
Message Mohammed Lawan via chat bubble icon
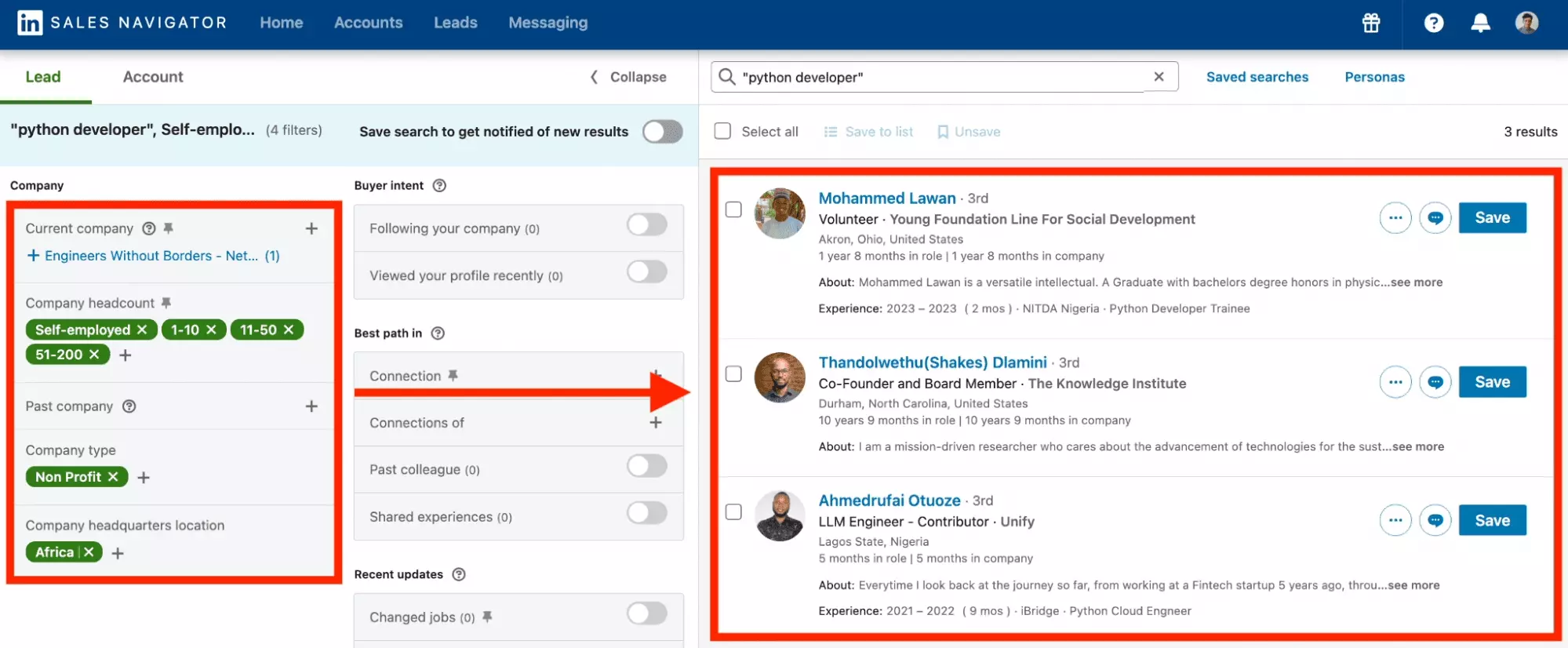pyautogui.click(x=1435, y=218)
